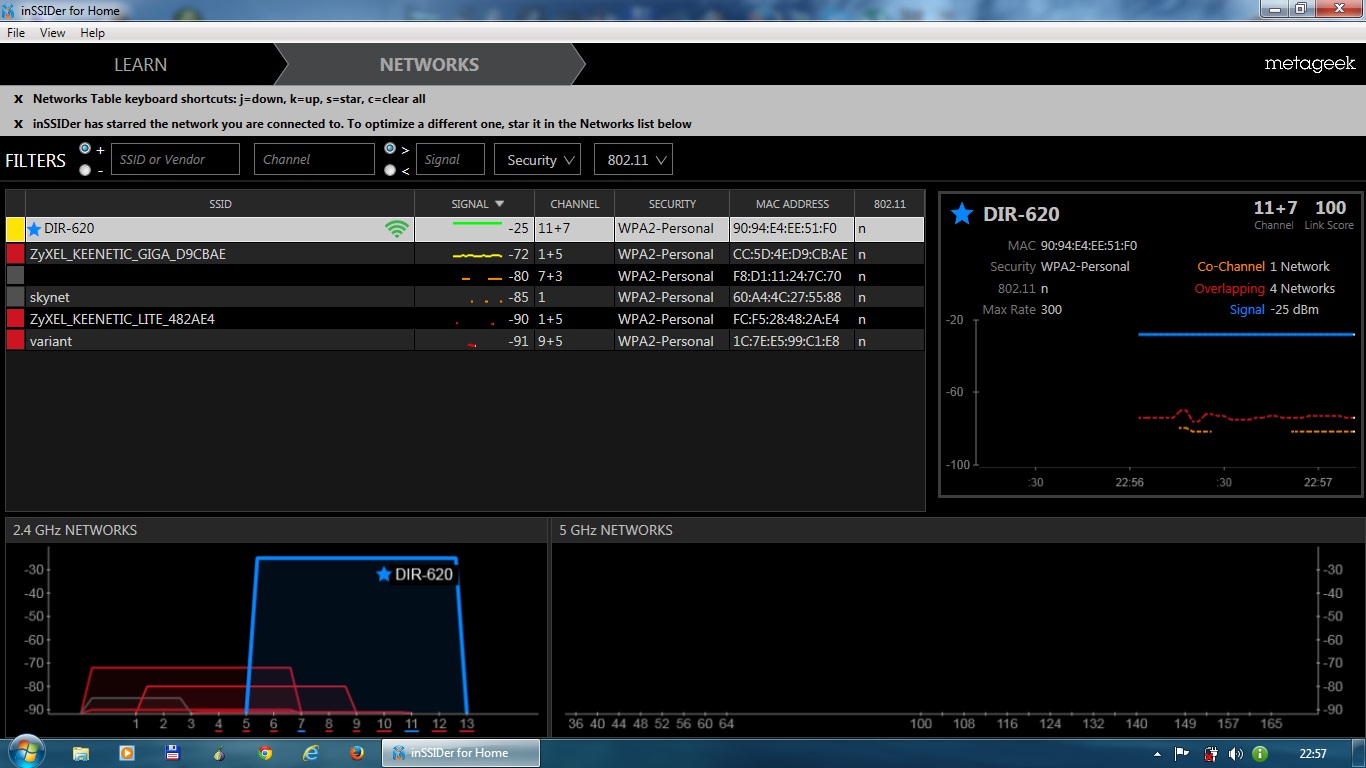Click the yellow color swatch on DIR-620 row
The image size is (1366, 768).
tap(15, 229)
